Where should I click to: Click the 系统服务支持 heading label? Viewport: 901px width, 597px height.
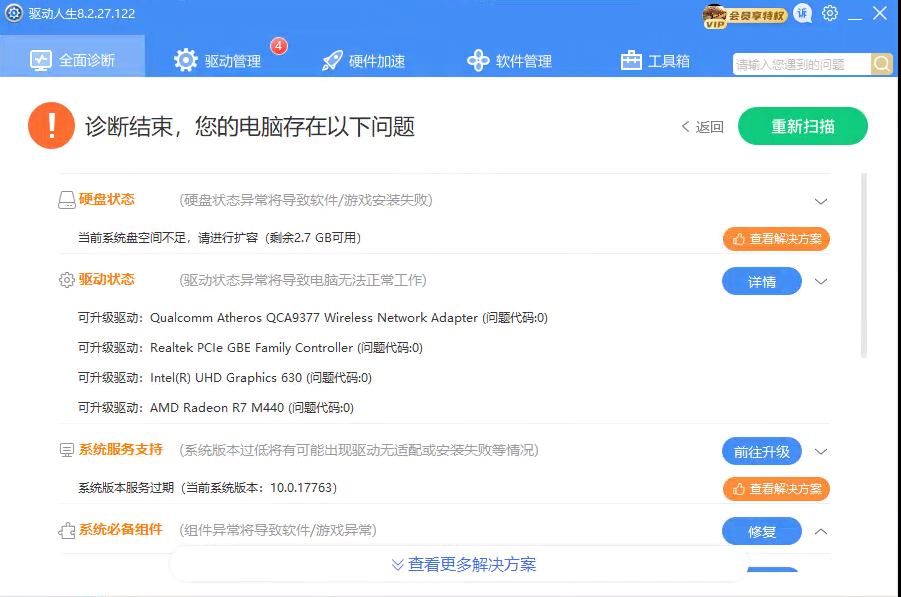(x=121, y=449)
